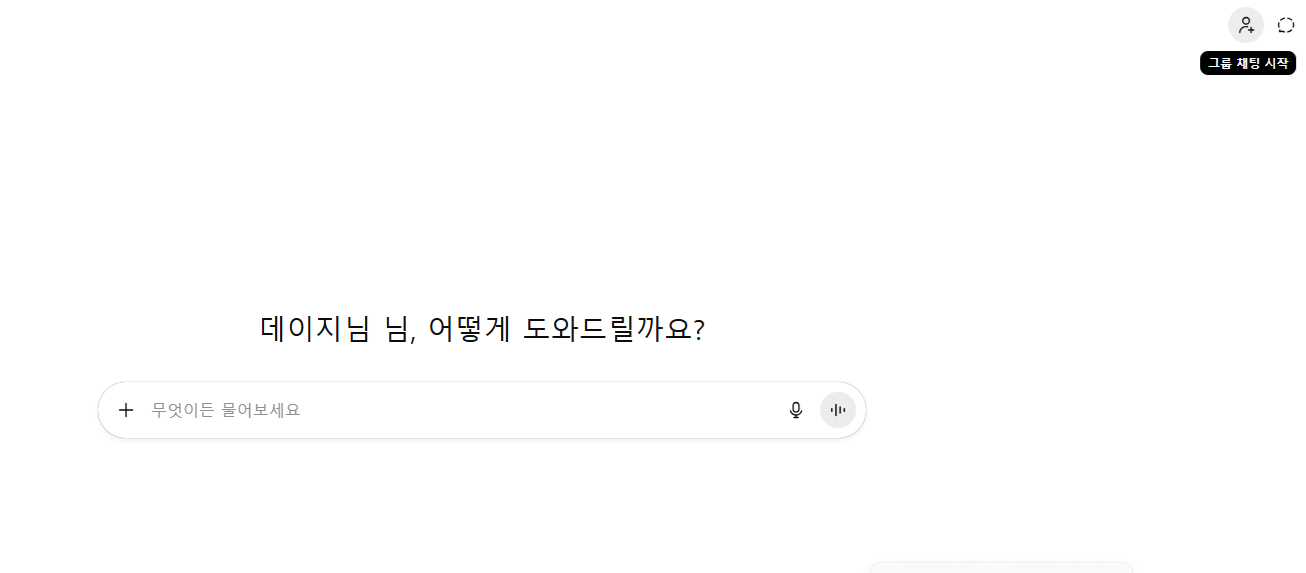Click the add-person group chat icon
Image resolution: width=1306 pixels, height=573 pixels.
tap(1246, 25)
